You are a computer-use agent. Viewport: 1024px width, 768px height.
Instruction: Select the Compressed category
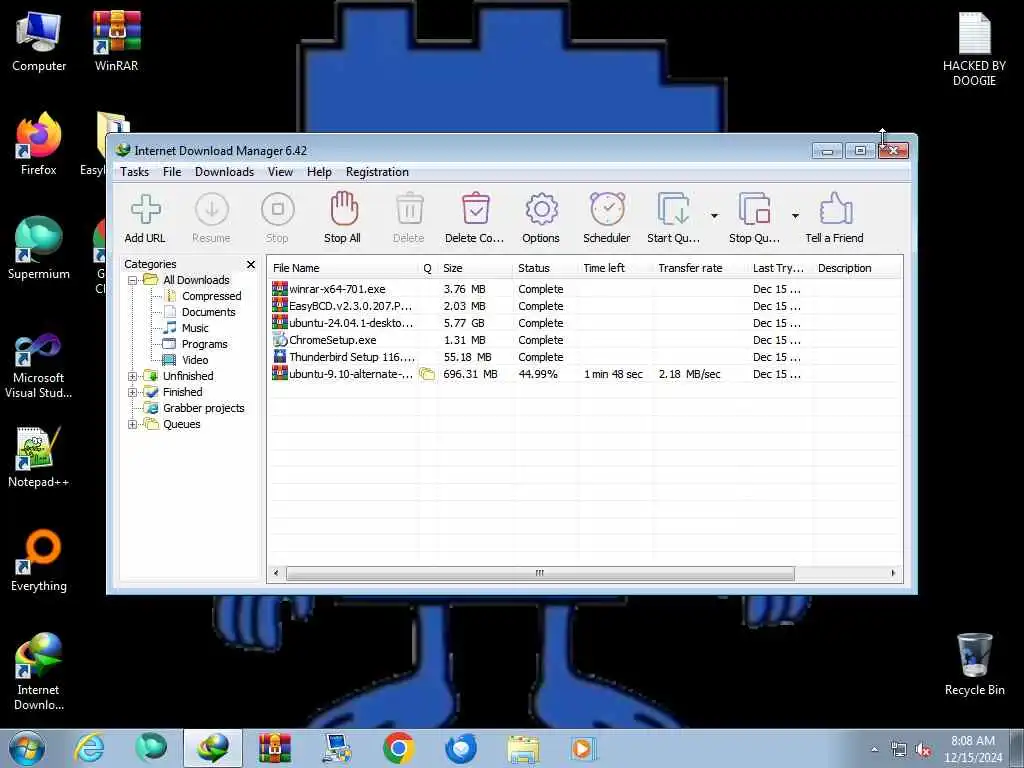pos(212,296)
